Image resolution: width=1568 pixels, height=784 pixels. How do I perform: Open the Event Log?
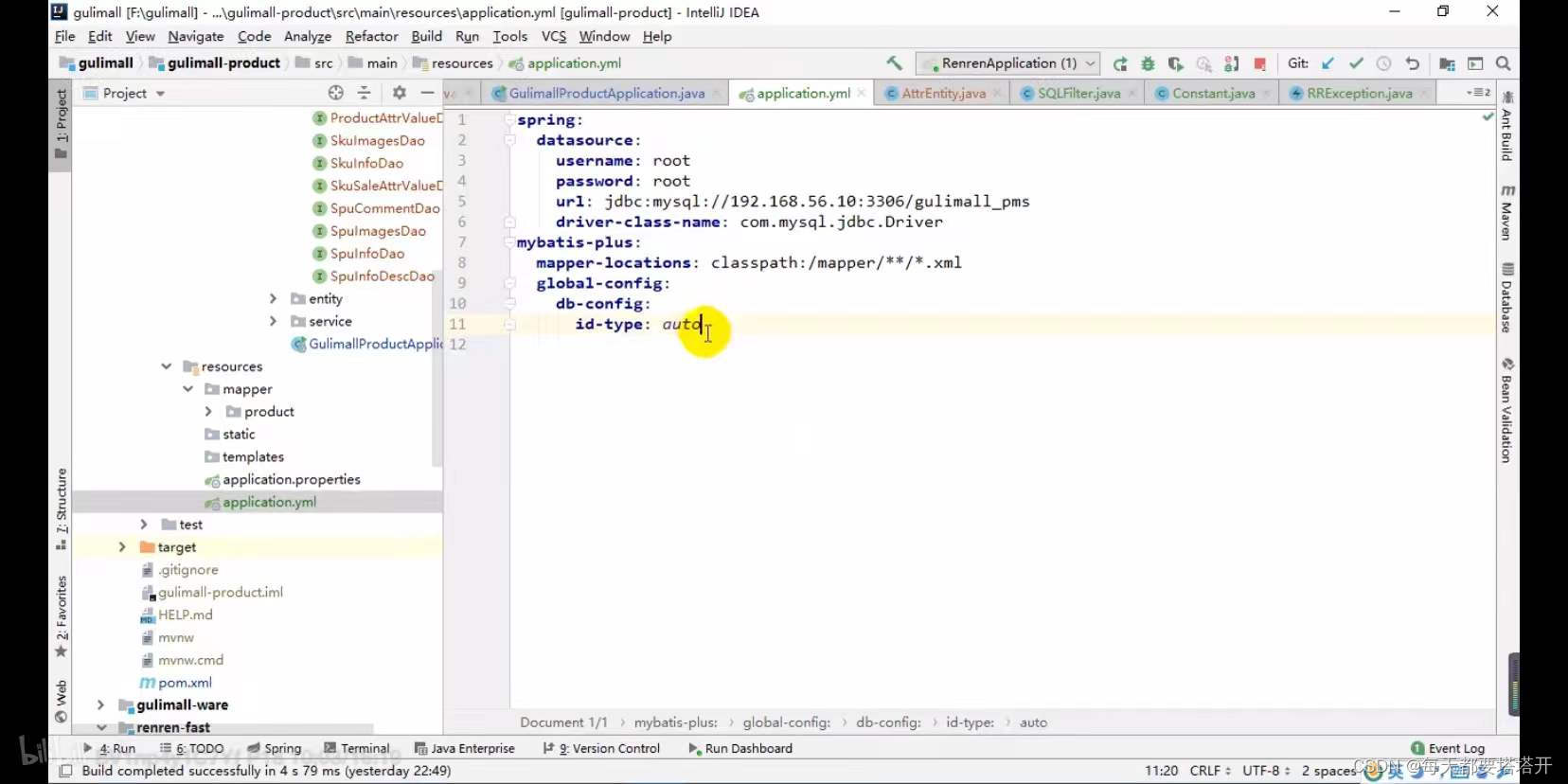click(x=1447, y=748)
